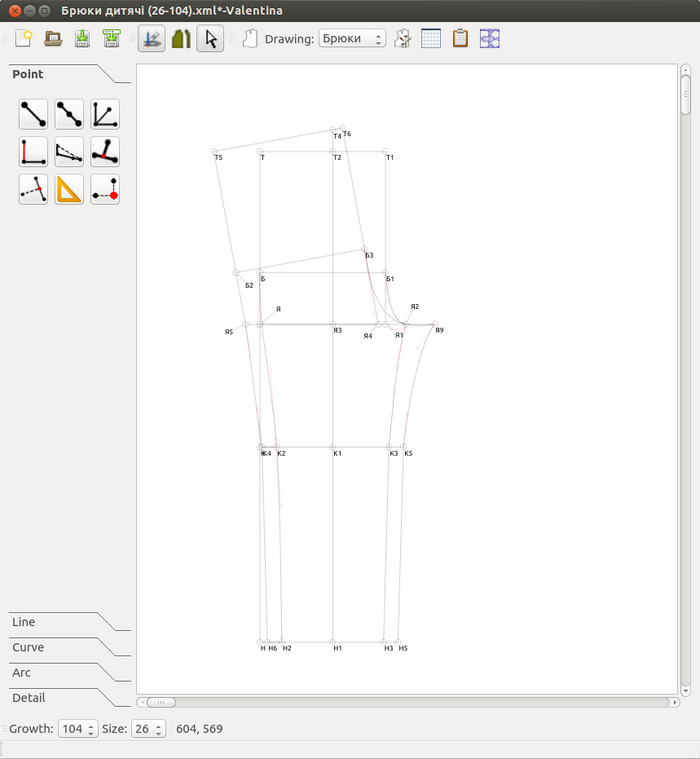Image resolution: width=700 pixels, height=759 pixels.
Task: Select point label K5 on the drawing
Action: [409, 454]
